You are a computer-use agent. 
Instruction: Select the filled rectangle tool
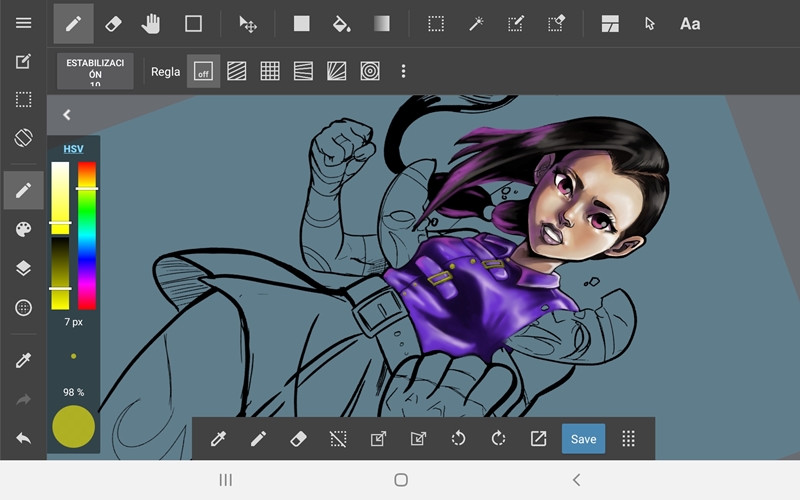[302, 23]
